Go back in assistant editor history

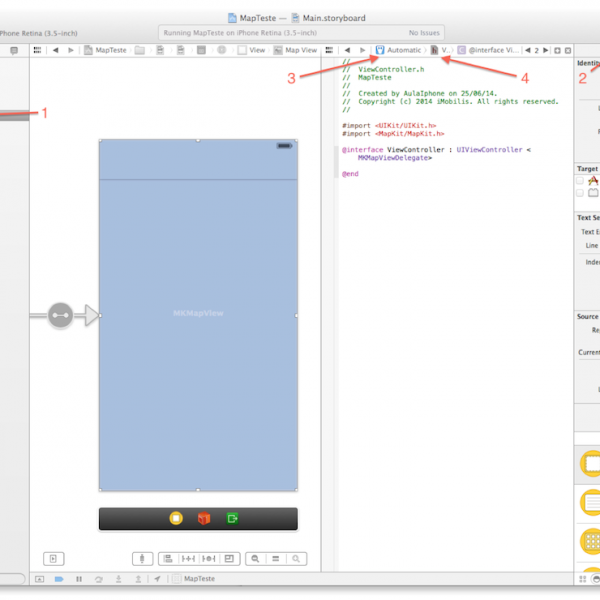click(x=347, y=50)
